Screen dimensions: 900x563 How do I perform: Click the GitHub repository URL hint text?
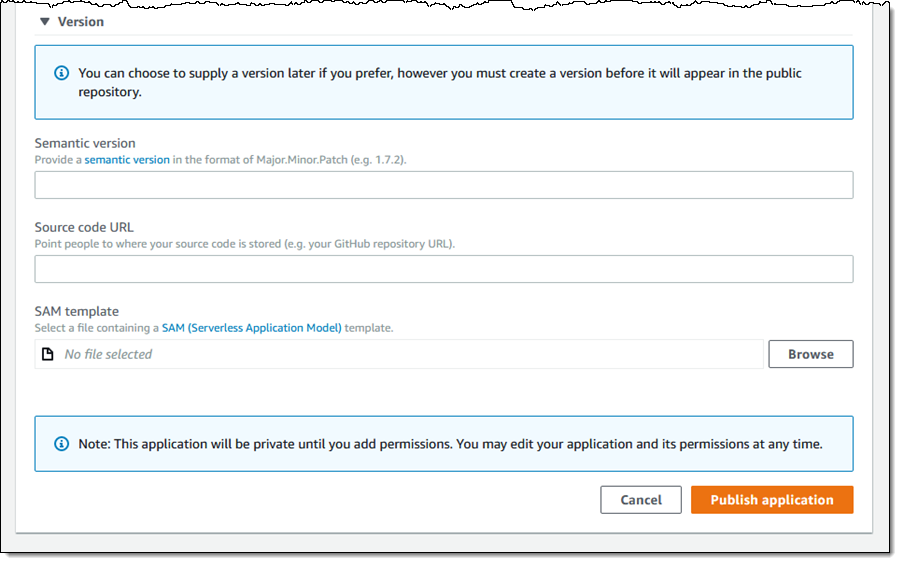(x=245, y=244)
